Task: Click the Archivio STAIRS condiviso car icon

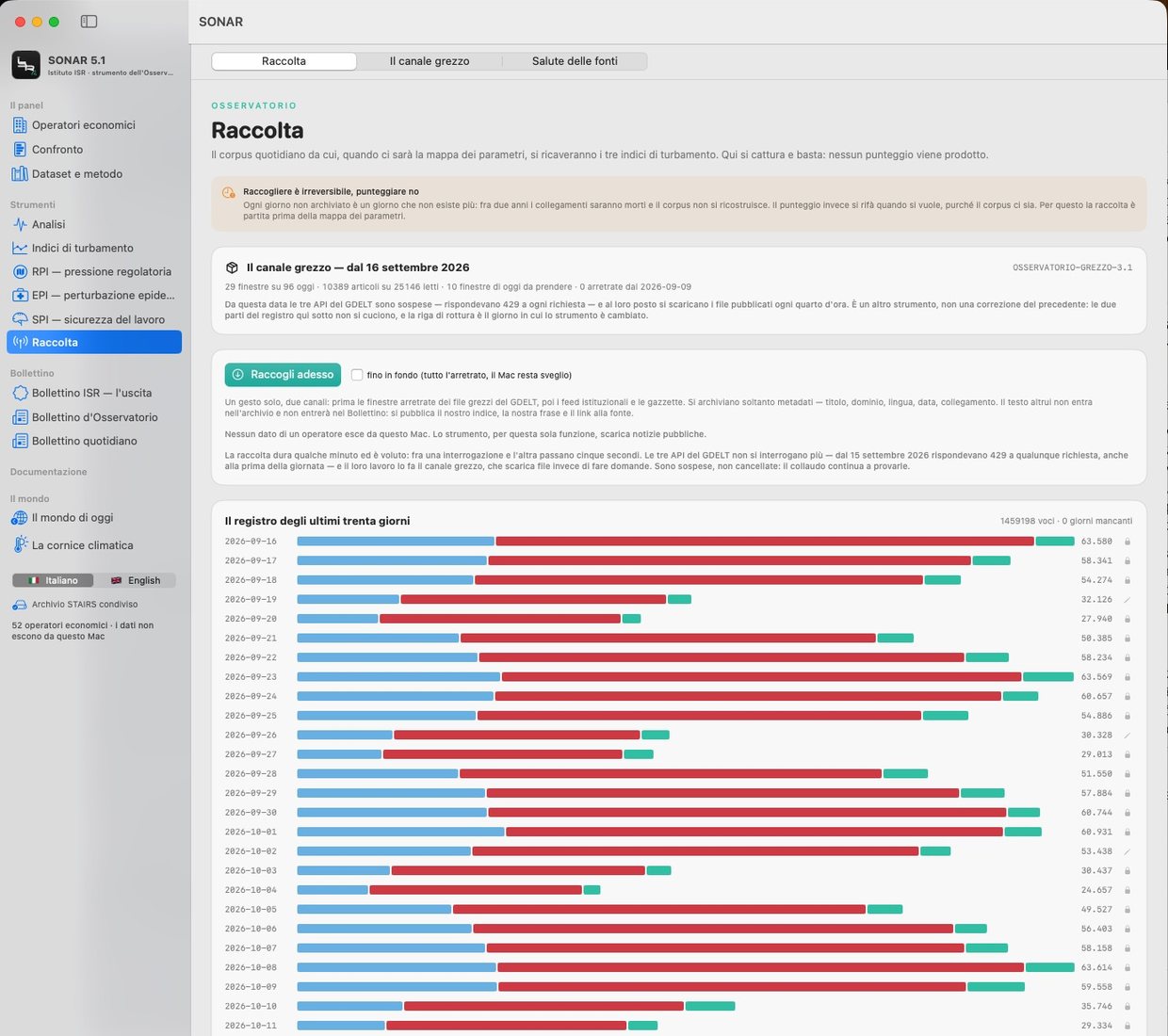Action: coord(20,605)
